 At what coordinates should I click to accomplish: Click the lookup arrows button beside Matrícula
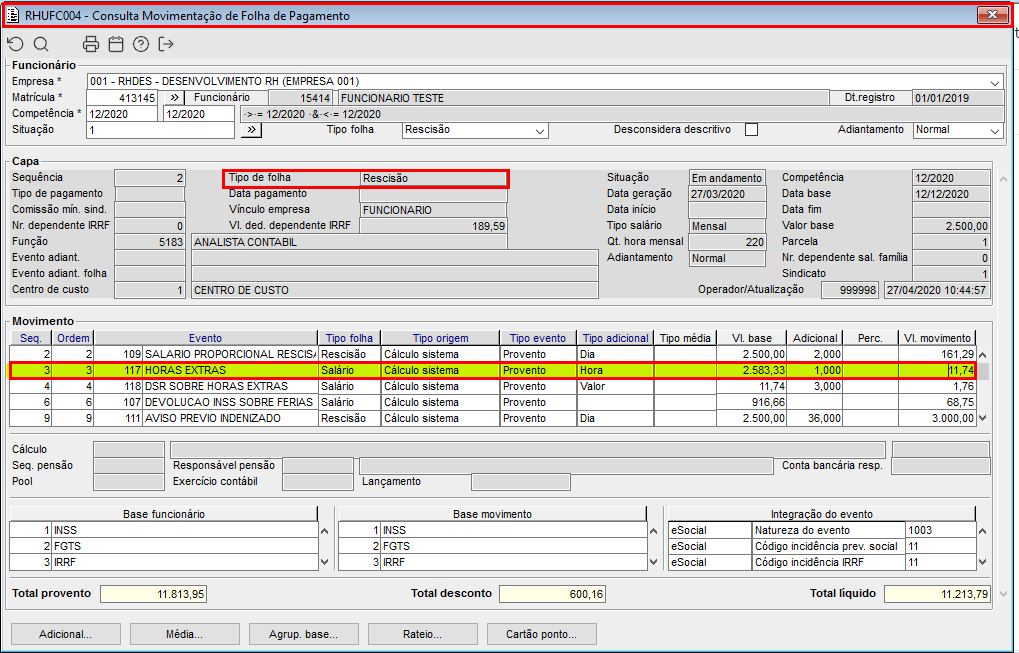pos(172,98)
